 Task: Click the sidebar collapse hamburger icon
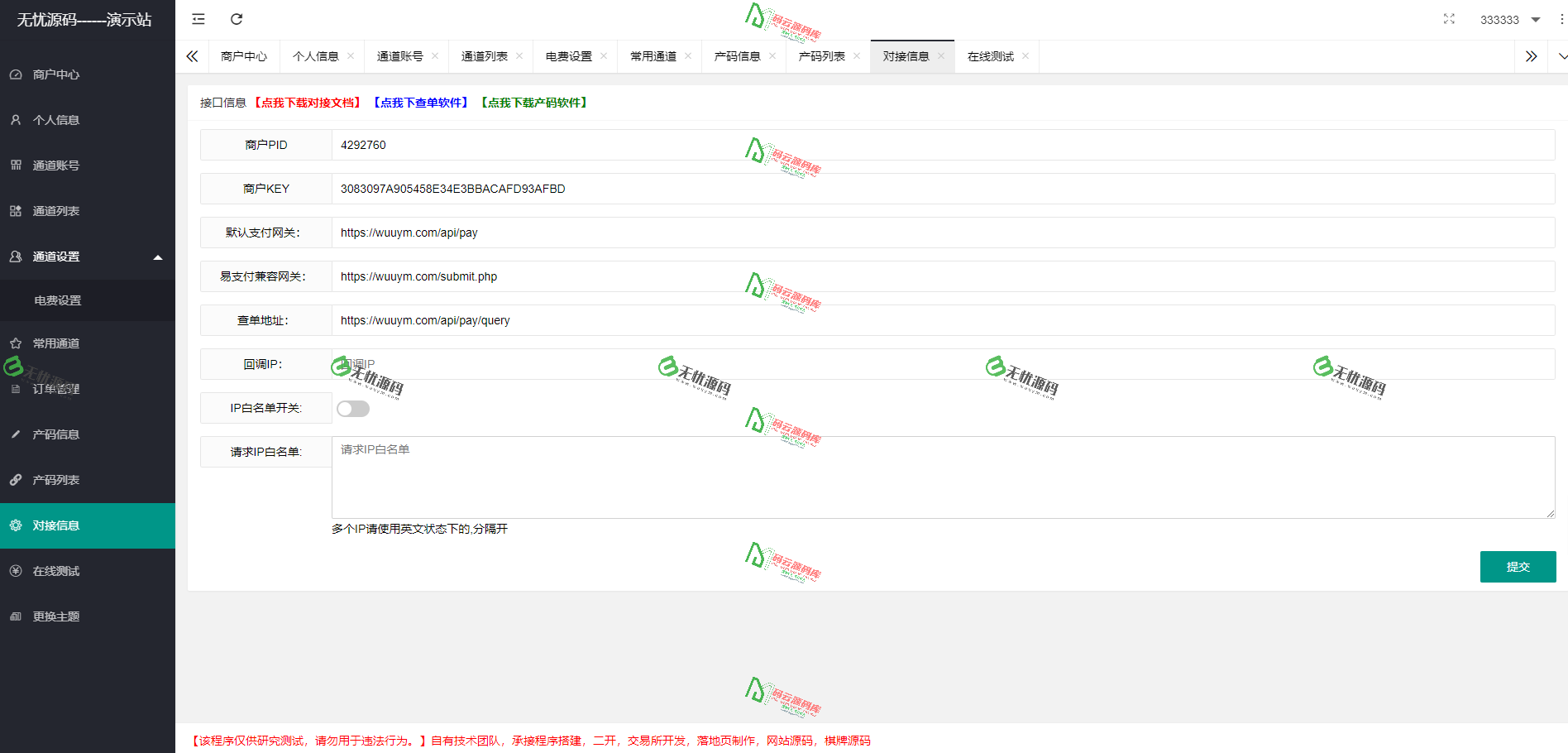pyautogui.click(x=198, y=18)
